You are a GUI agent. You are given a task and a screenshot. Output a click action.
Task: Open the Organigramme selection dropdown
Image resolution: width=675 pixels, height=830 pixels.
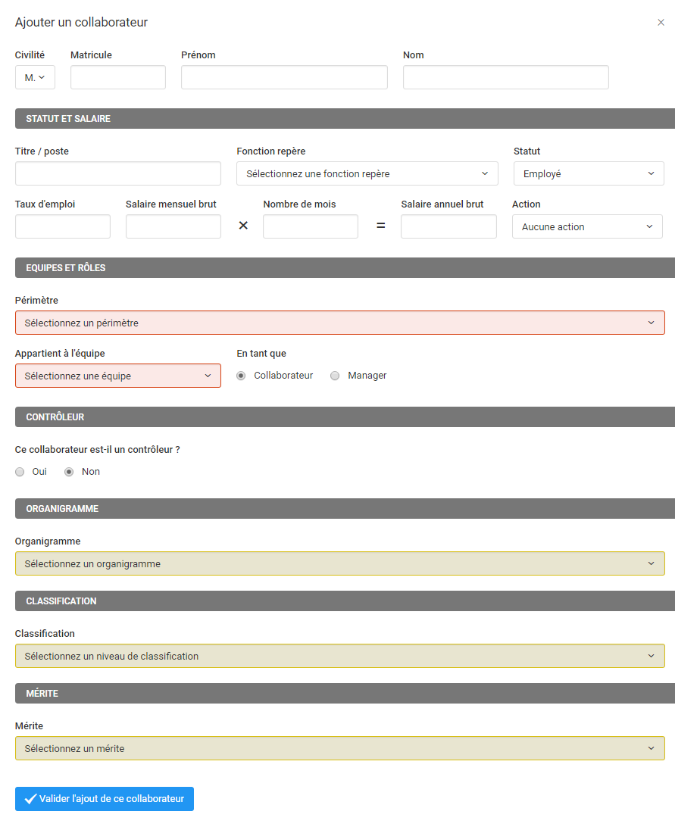pos(340,564)
